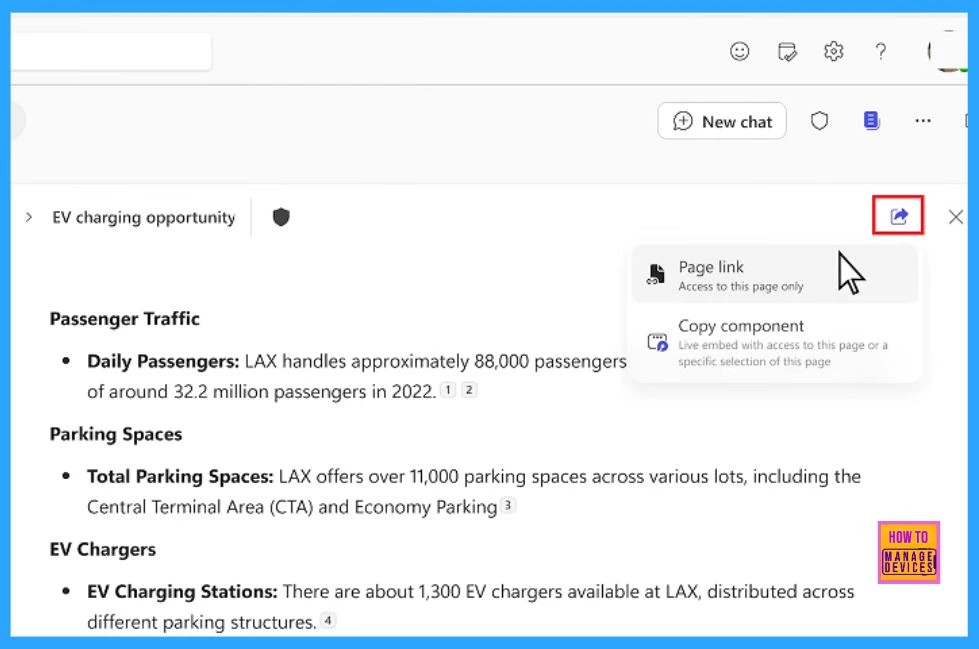979x649 pixels.
Task: Click the EV Charging Stations label
Action: (182, 592)
